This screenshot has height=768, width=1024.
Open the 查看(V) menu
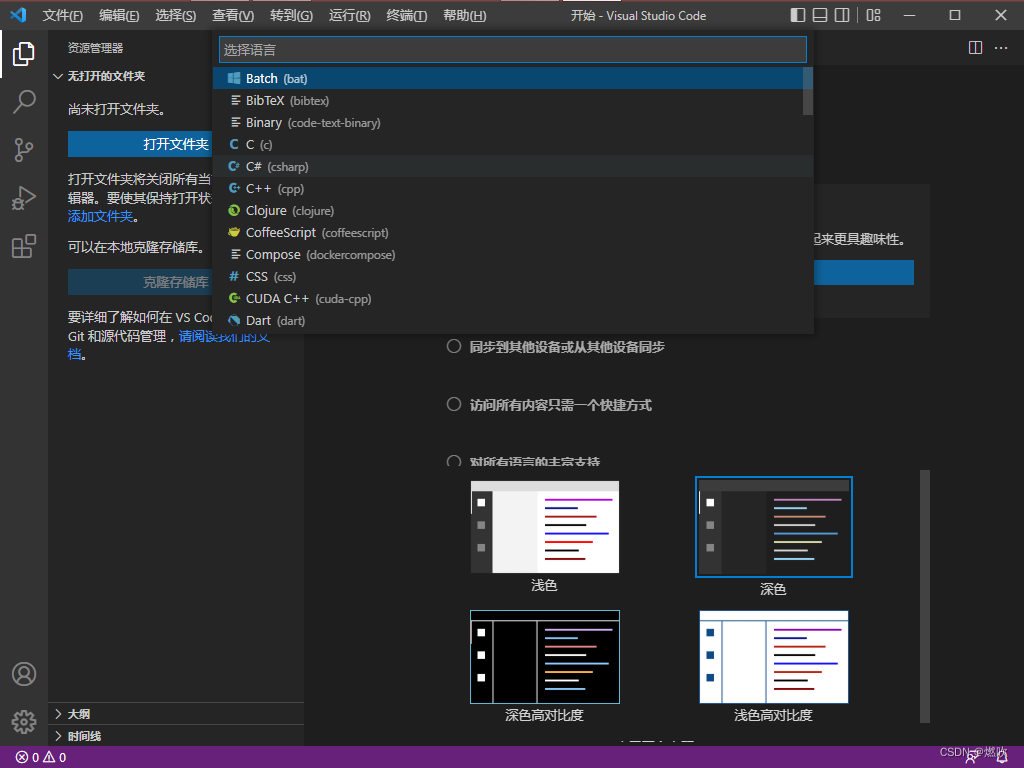tap(233, 15)
